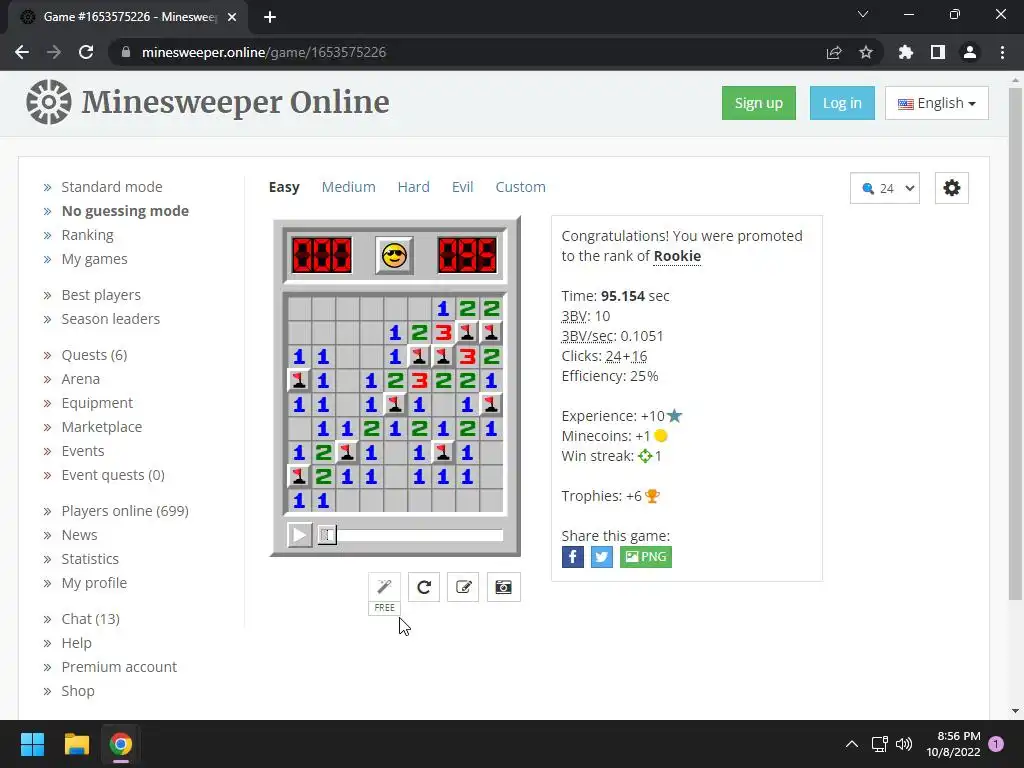Open the zoom 24 dropdown

coord(885,188)
